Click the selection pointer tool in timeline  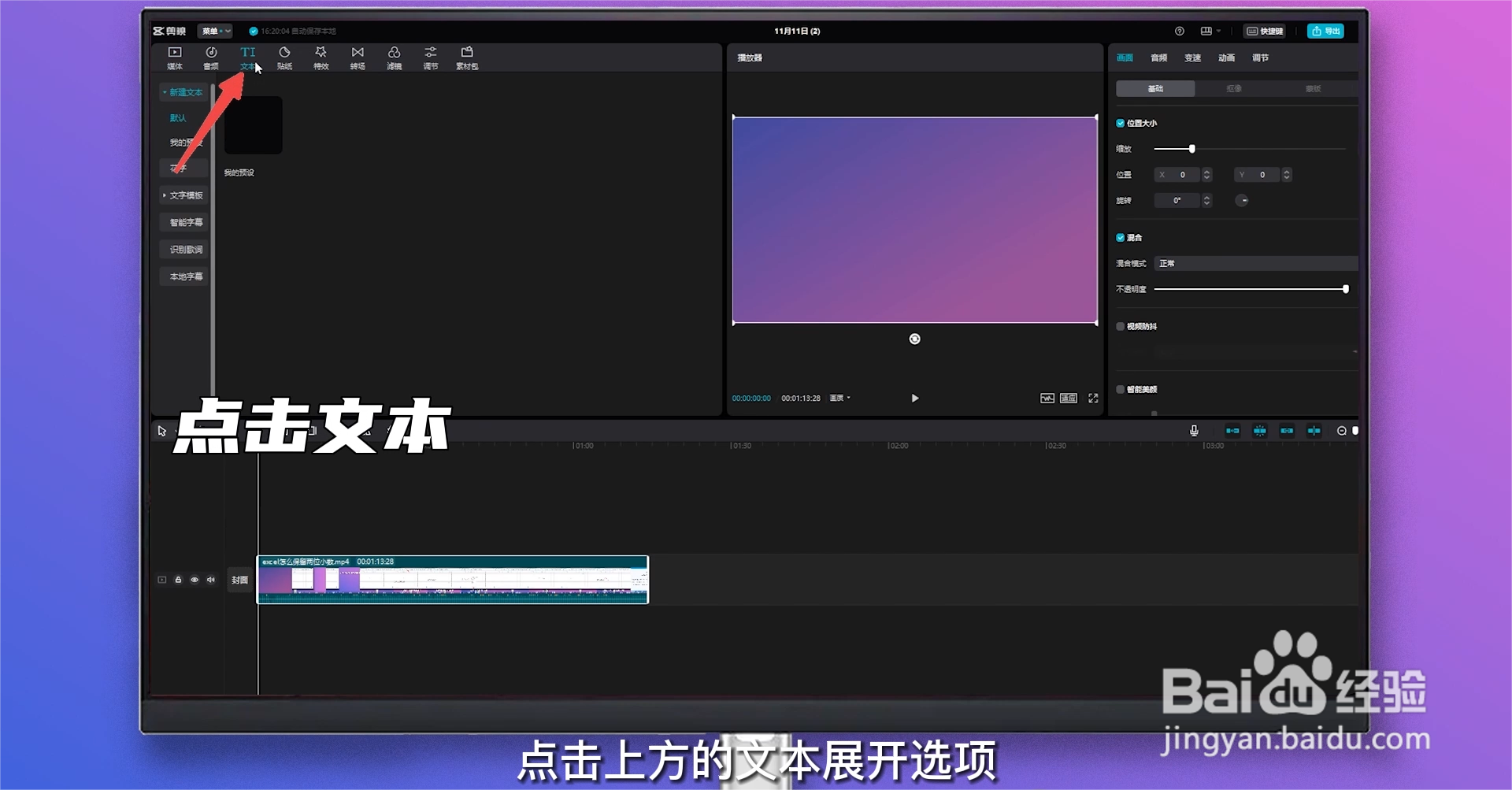(x=162, y=431)
